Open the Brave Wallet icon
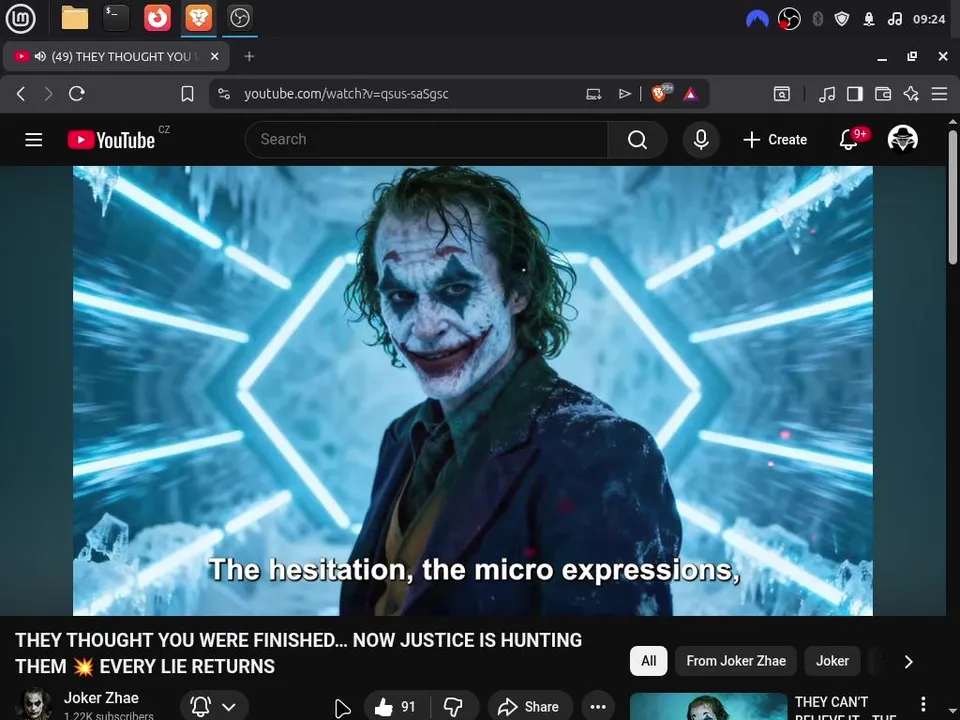Viewport: 960px width, 720px height. [x=883, y=94]
